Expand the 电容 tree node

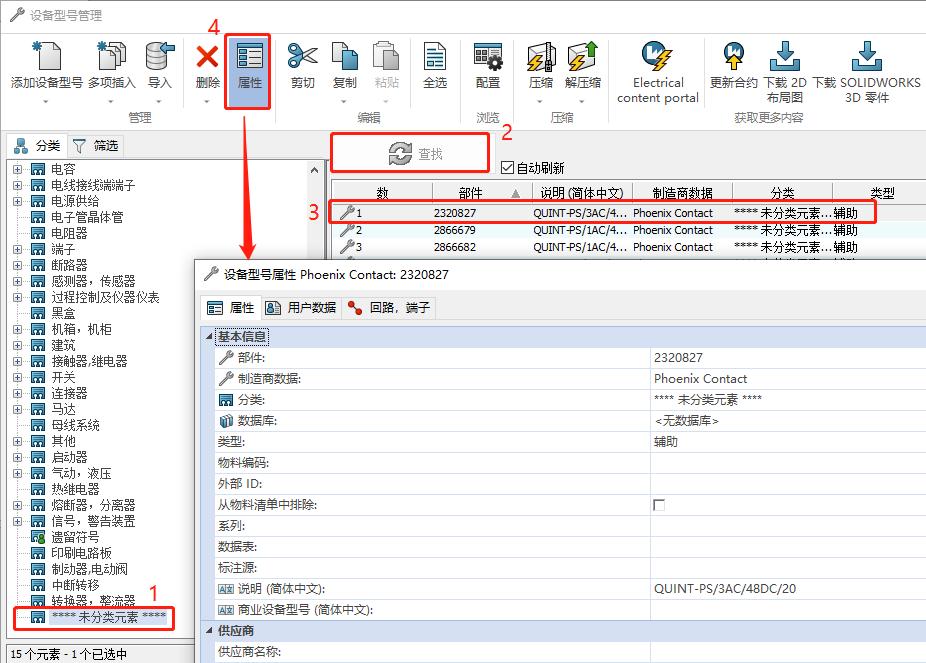click(x=17, y=169)
